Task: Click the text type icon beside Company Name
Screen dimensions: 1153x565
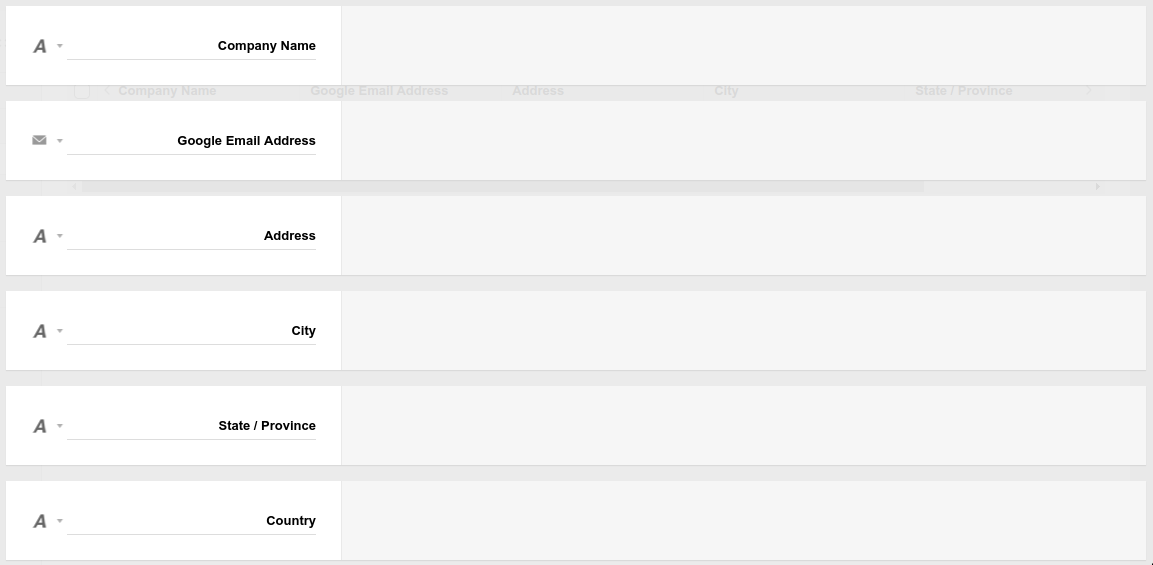Action: (40, 46)
